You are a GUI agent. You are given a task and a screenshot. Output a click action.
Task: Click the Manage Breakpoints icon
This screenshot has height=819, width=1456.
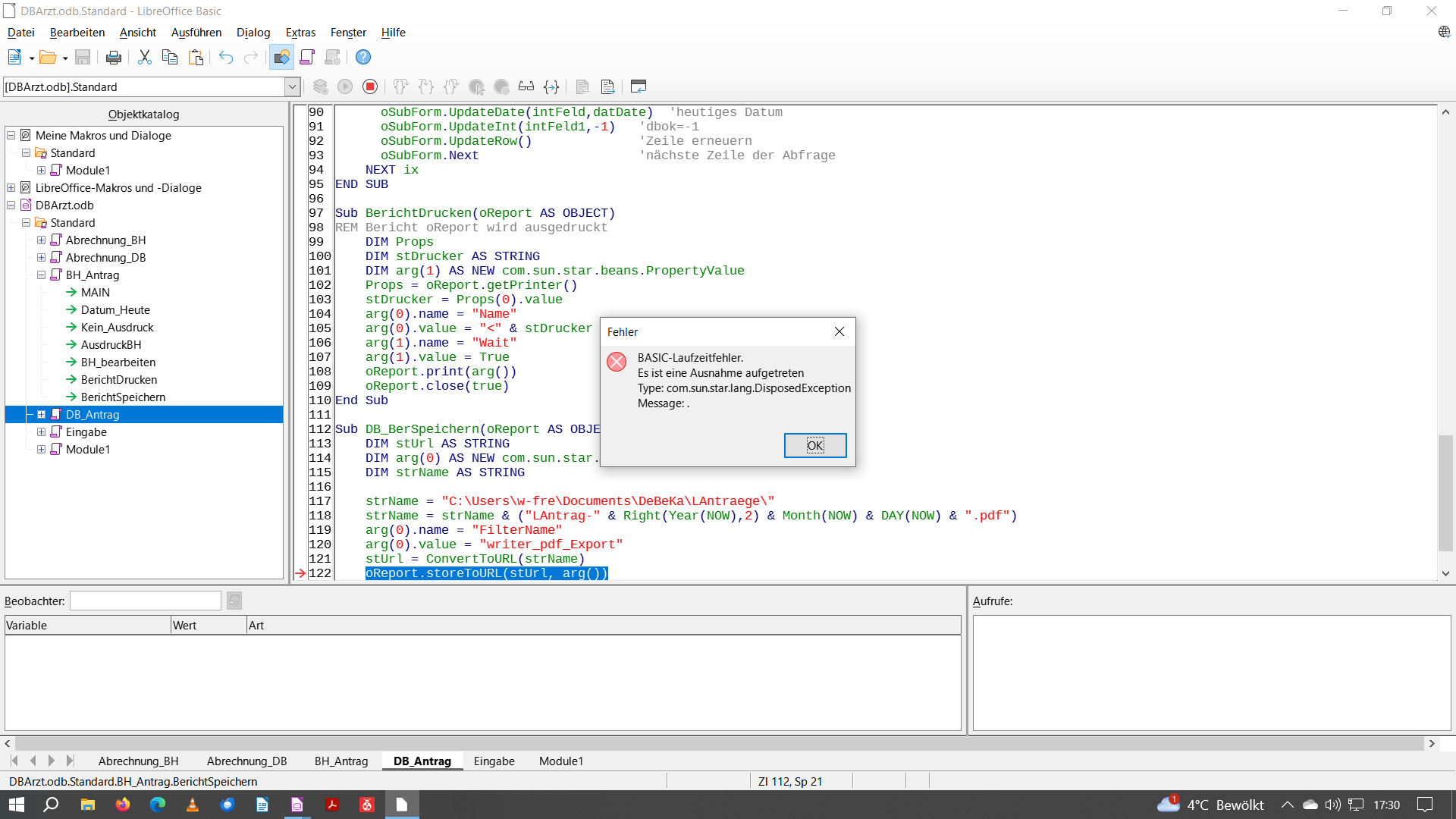501,86
